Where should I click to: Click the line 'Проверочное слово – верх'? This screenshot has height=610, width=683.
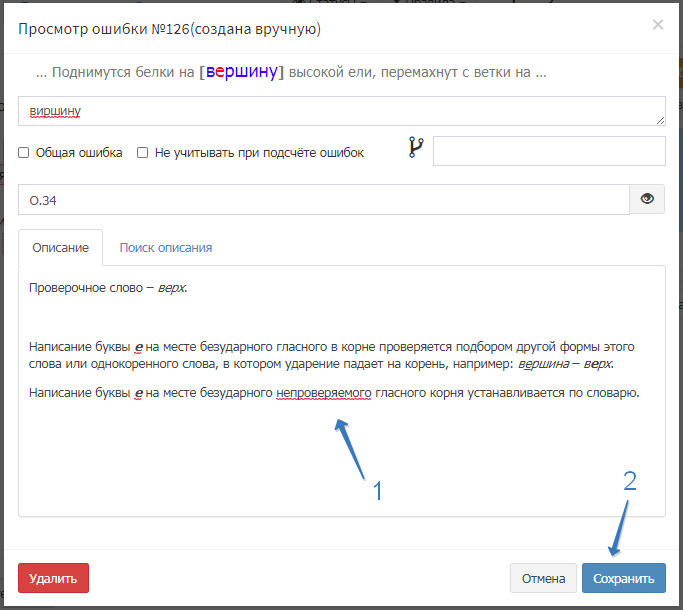(108, 288)
